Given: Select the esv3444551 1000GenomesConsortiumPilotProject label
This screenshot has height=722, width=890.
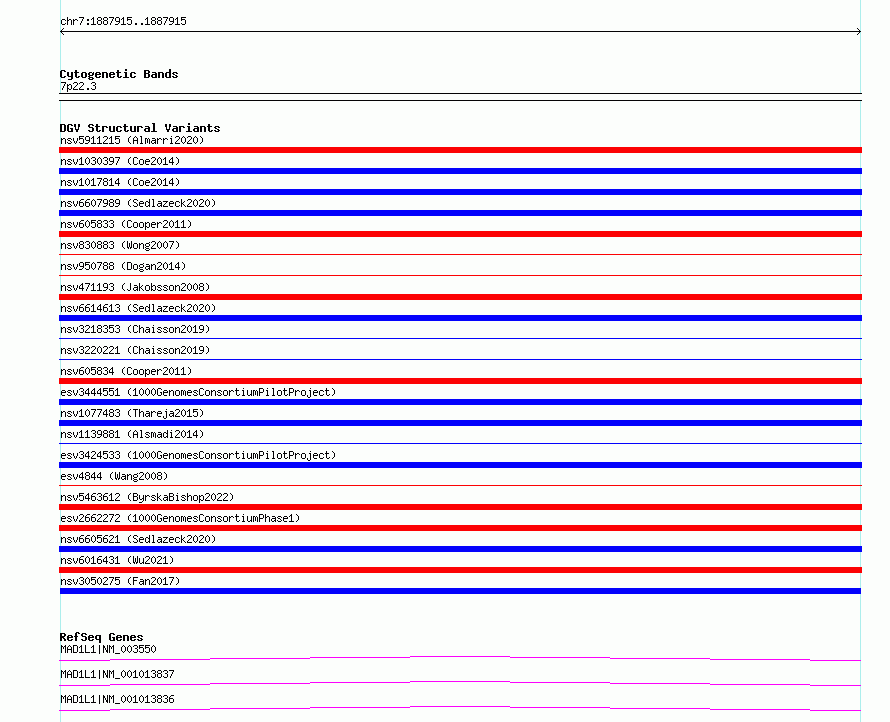Looking at the screenshot, I should tap(198, 392).
